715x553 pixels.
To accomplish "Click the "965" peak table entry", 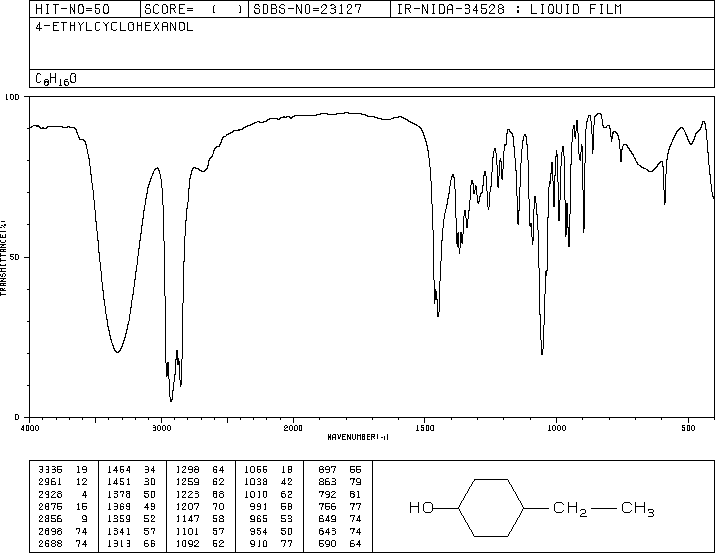I will pyautogui.click(x=259, y=519).
